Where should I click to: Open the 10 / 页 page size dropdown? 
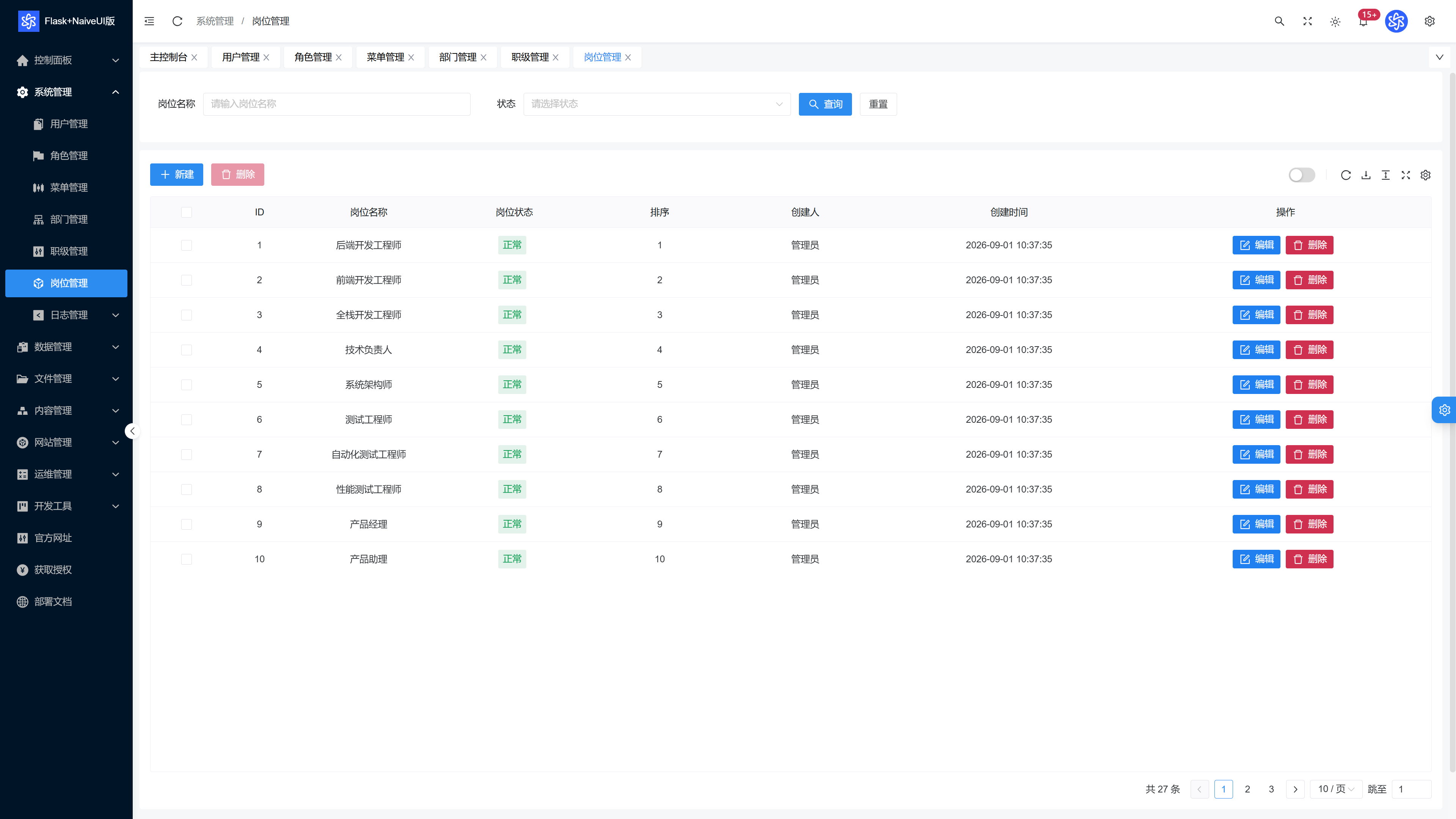coord(1336,789)
